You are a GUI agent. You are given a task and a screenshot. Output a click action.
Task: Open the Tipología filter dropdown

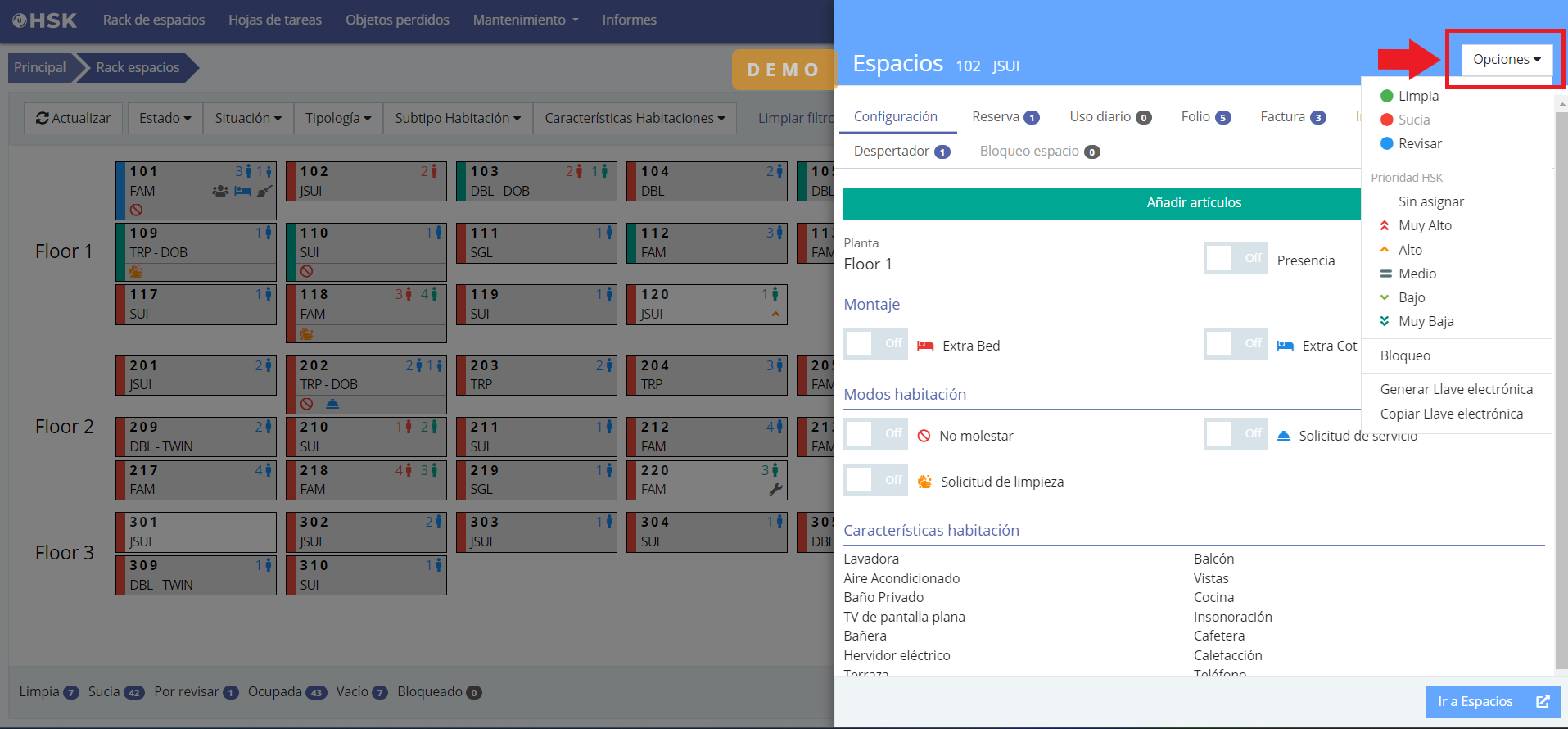(x=337, y=119)
